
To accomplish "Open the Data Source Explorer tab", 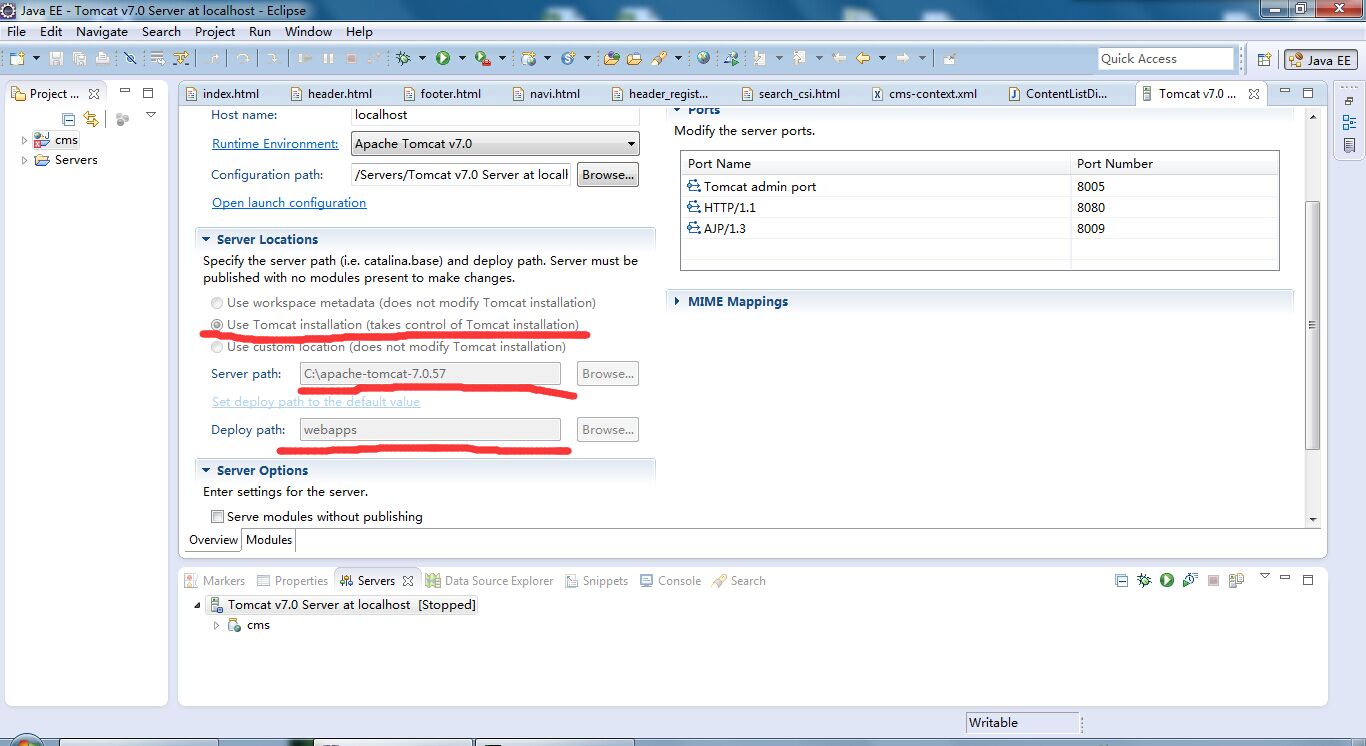I will [489, 581].
